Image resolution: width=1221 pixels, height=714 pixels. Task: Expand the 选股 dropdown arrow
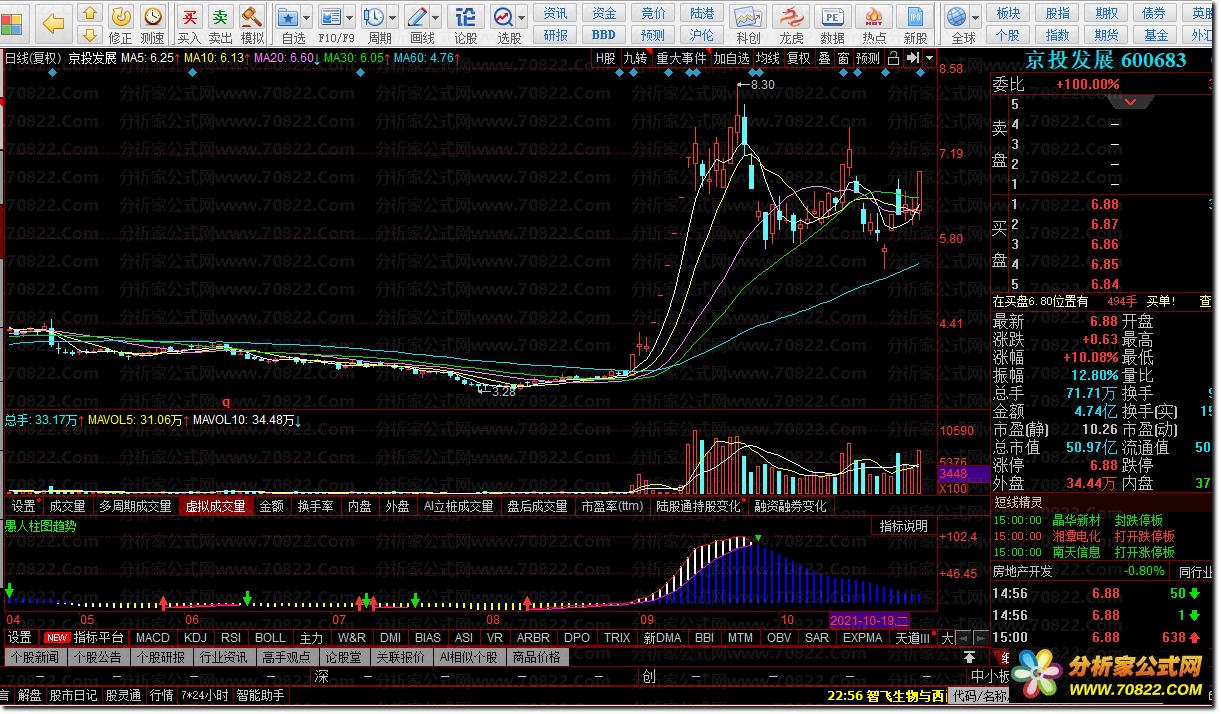521,17
